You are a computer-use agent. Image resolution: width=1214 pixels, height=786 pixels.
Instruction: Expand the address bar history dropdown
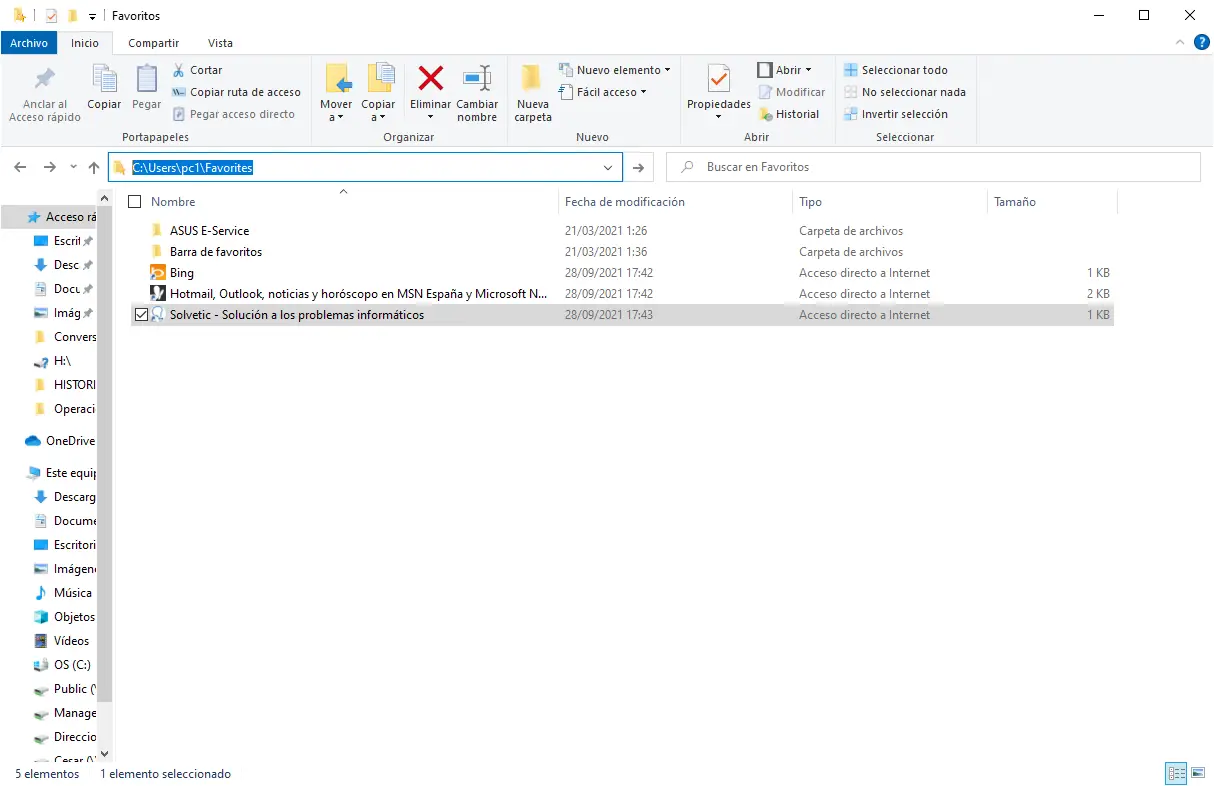click(608, 167)
